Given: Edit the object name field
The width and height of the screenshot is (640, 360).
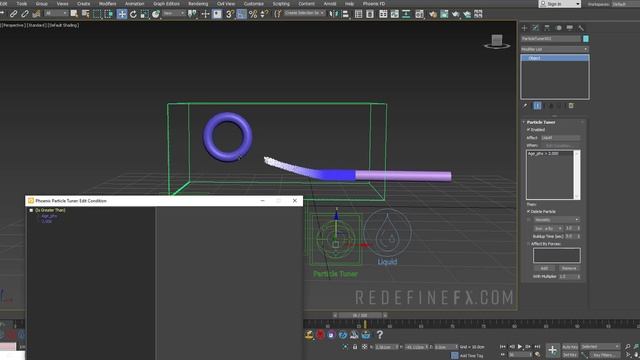Looking at the screenshot, I should [551, 38].
